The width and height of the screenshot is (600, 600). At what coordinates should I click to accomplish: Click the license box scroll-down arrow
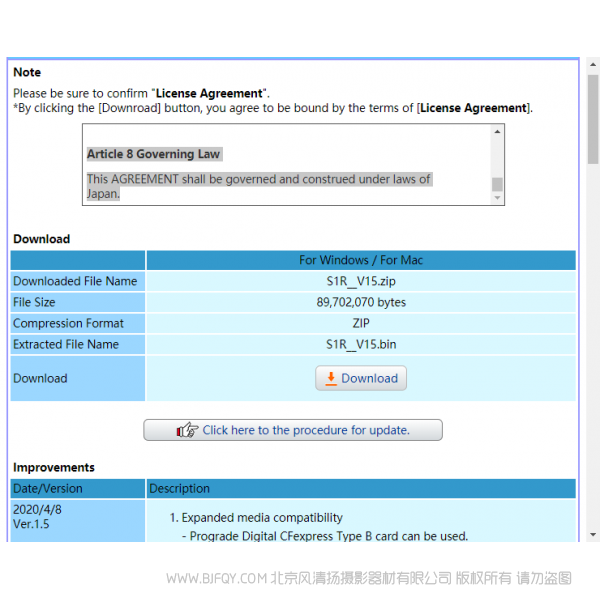[x=497, y=198]
